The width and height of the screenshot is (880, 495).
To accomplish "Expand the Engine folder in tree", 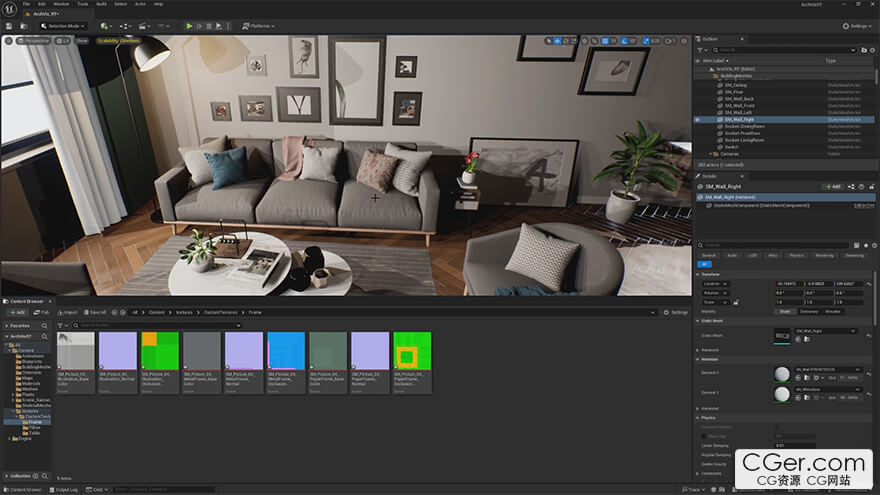I will [11, 438].
